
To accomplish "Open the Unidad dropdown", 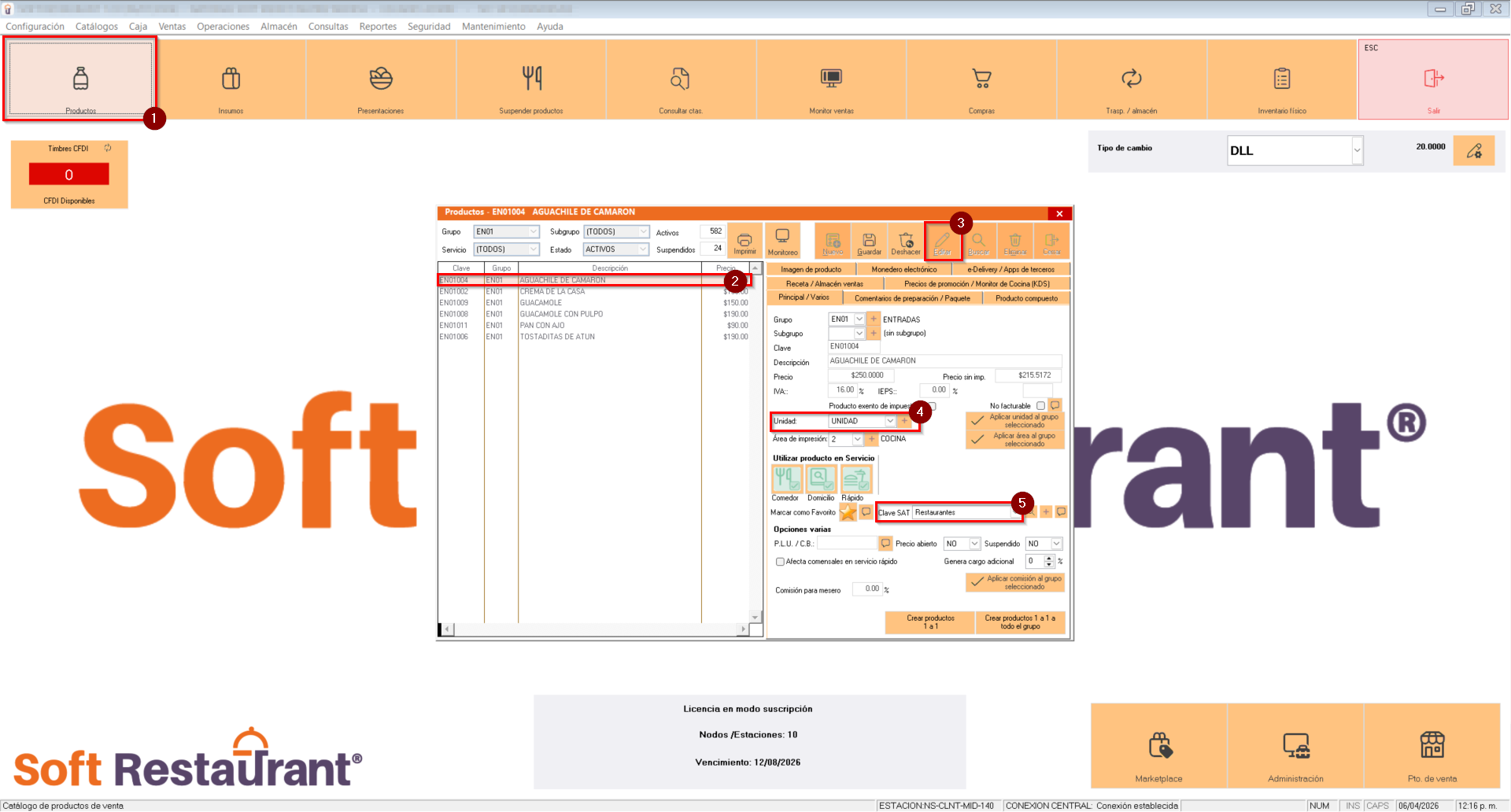I will pos(890,421).
